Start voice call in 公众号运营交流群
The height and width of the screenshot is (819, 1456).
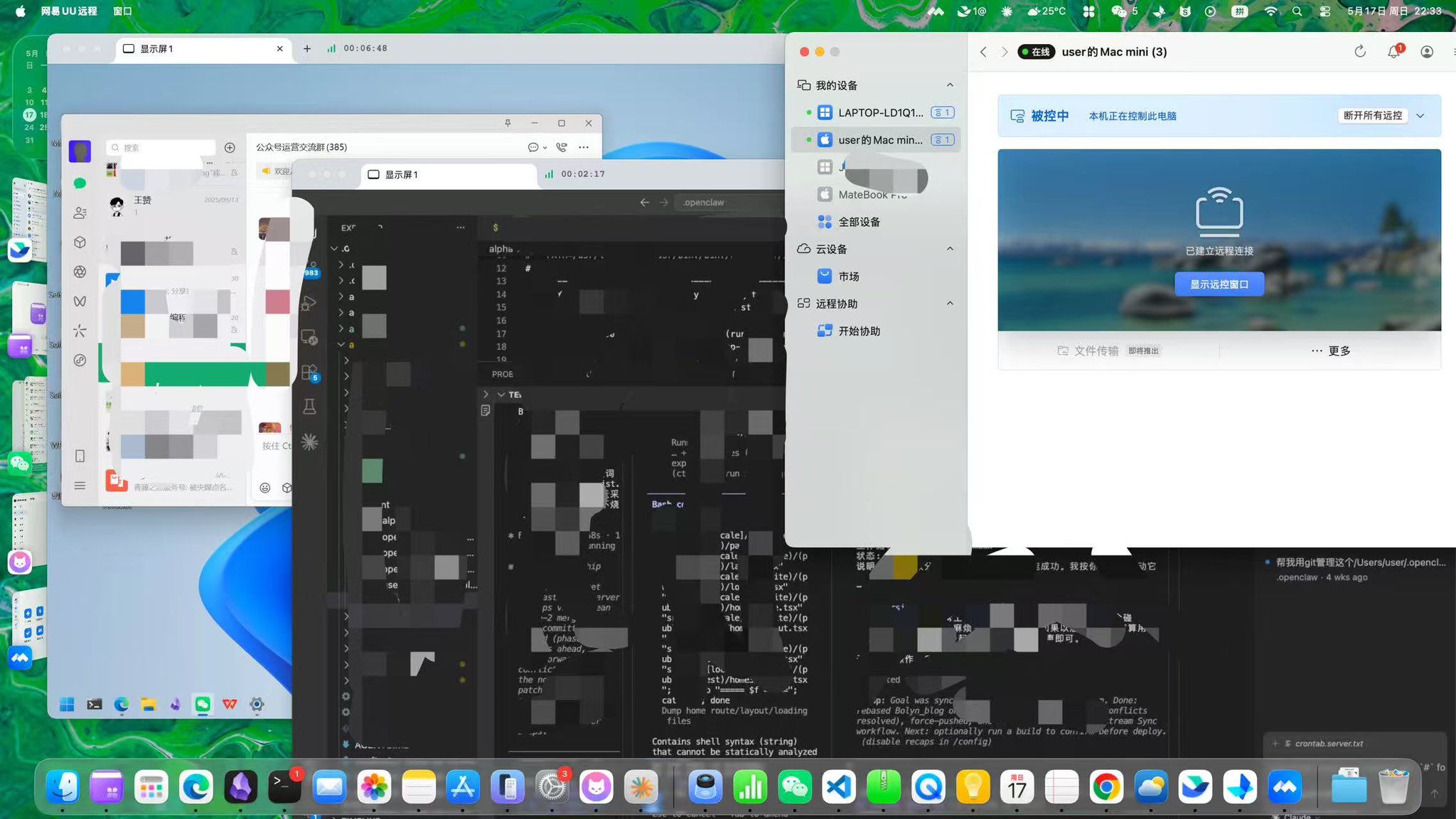(562, 147)
